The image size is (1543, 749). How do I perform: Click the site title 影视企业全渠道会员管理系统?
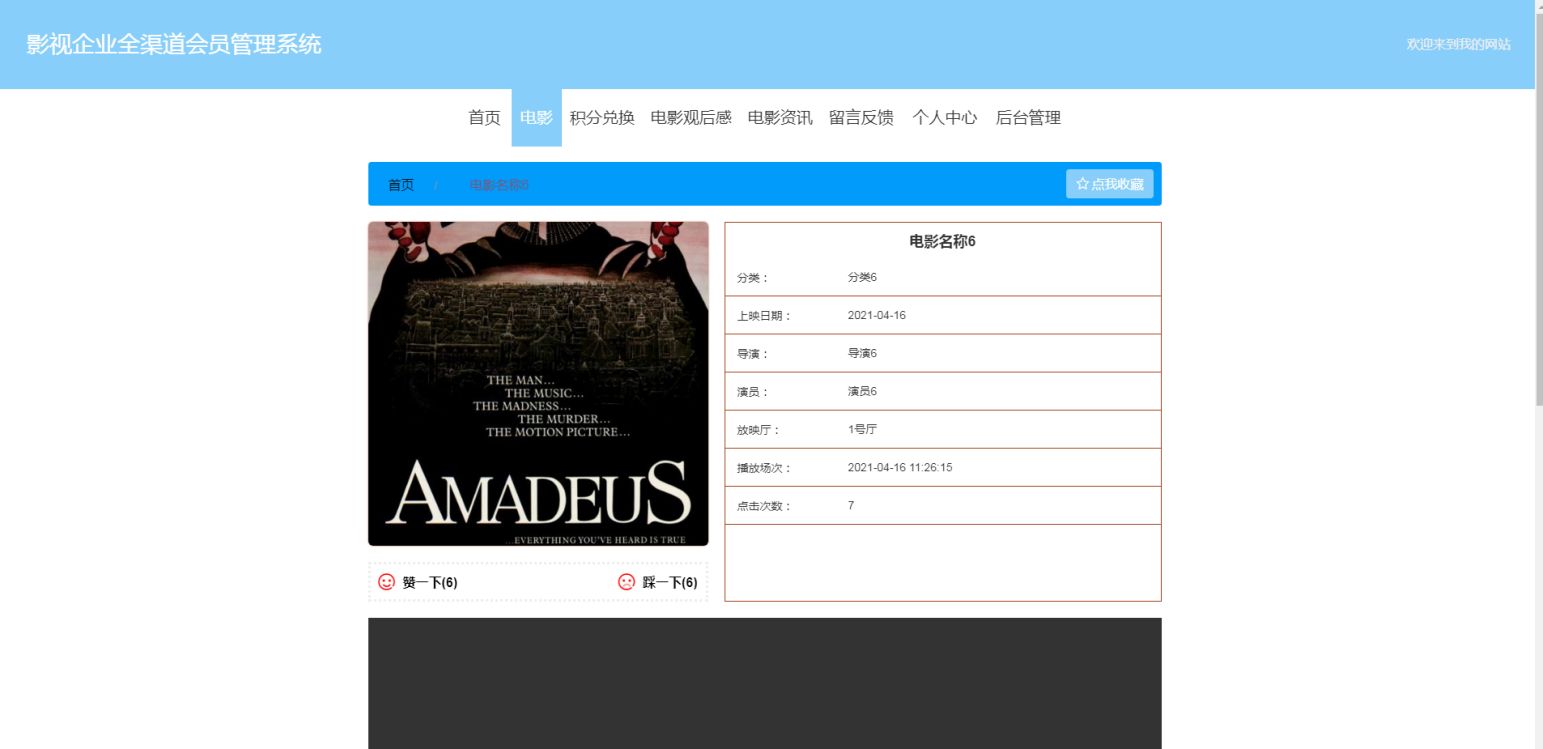[174, 44]
